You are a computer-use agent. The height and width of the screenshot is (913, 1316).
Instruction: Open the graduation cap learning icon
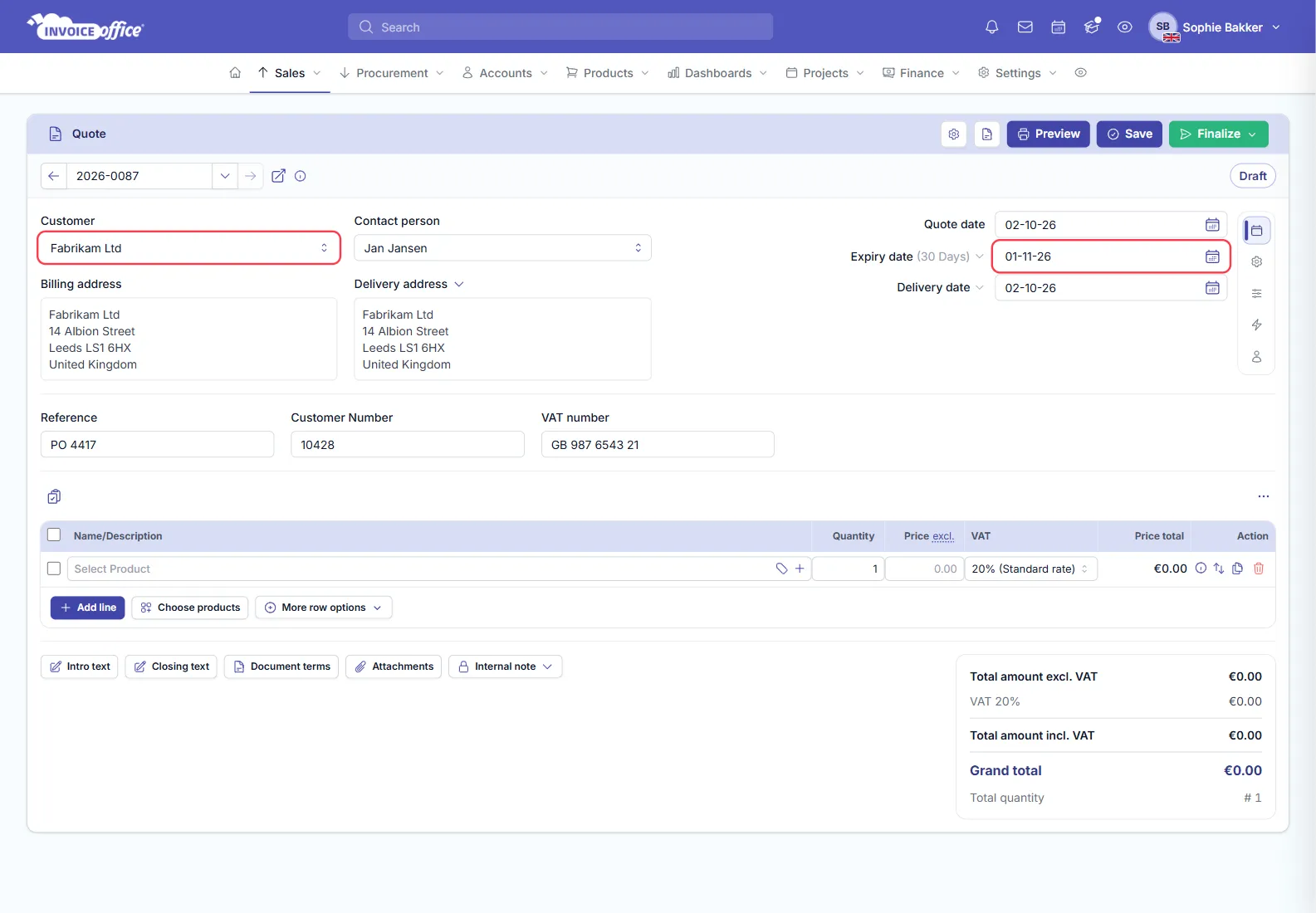(1091, 27)
